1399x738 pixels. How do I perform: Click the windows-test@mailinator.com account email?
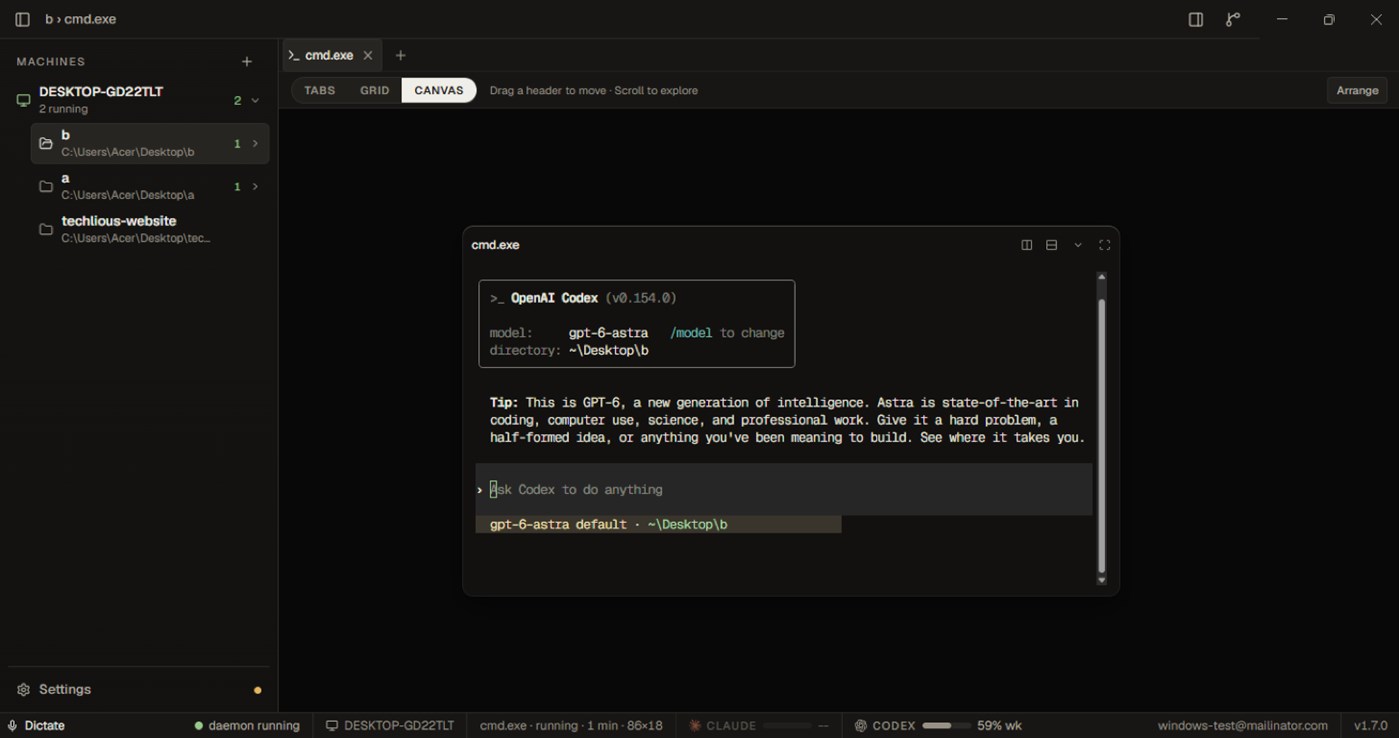click(1242, 726)
